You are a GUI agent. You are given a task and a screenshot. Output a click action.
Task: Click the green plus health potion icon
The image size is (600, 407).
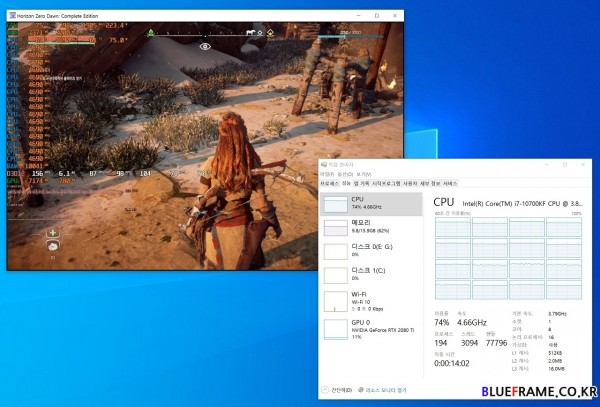(53, 233)
